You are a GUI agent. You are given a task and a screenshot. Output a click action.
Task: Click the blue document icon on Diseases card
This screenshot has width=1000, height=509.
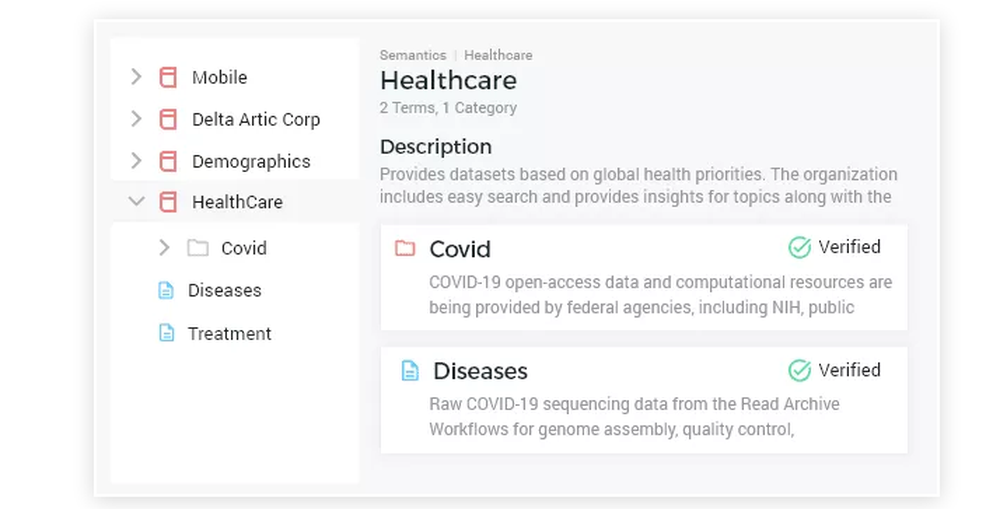pyautogui.click(x=410, y=371)
